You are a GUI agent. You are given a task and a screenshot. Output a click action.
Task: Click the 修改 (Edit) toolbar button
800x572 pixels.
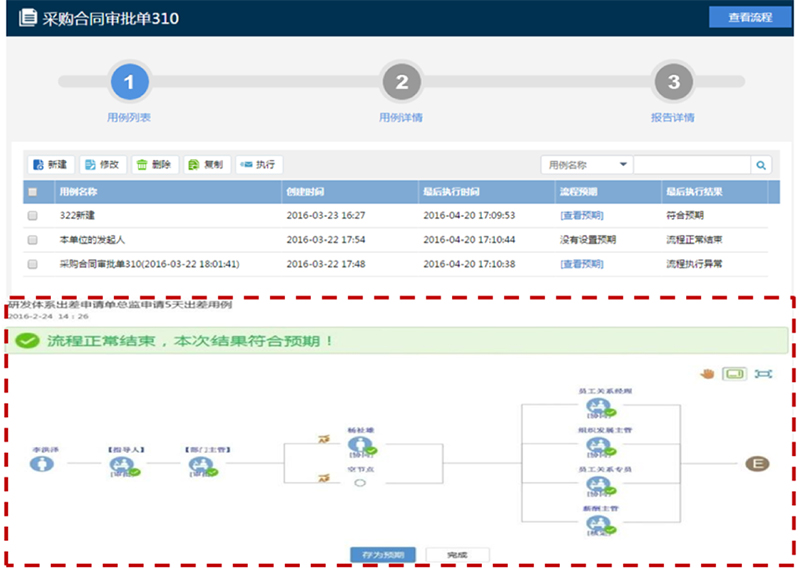tap(102, 165)
